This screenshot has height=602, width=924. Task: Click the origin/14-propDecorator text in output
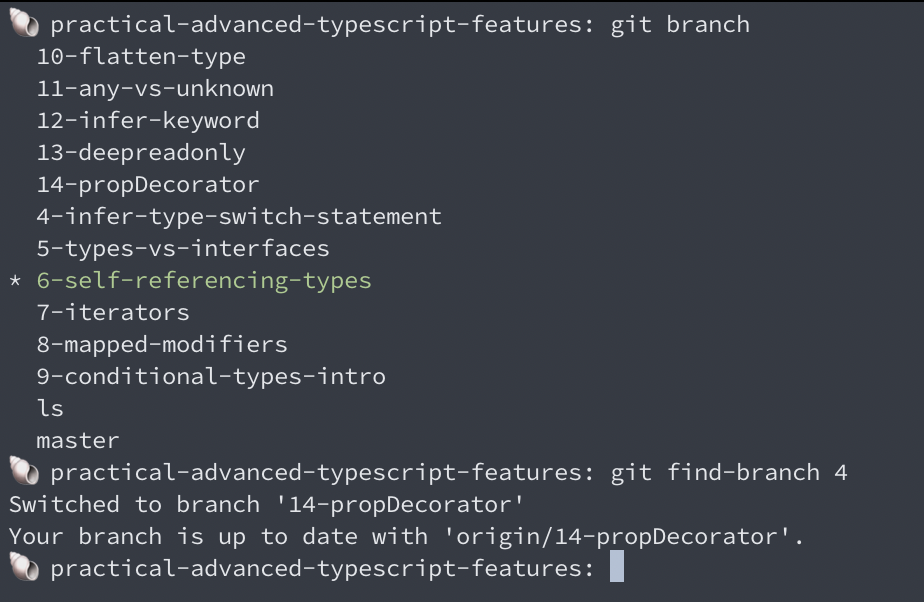pos(622,537)
